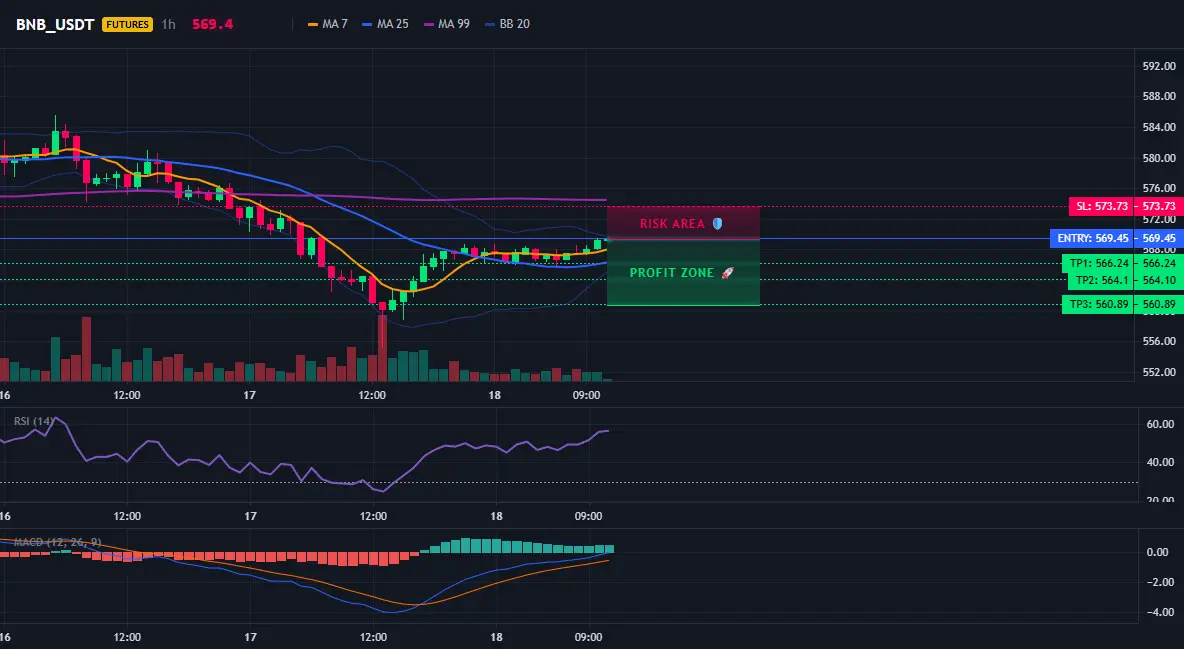Click the TP3: 560.89 price tag
This screenshot has height=649, width=1184.
pos(1099,304)
